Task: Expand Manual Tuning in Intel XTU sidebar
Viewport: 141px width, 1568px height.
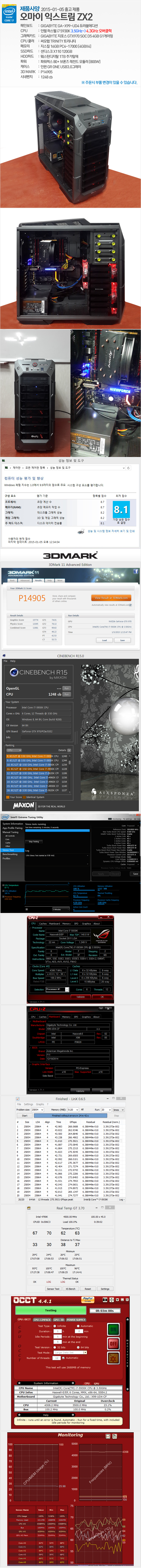Action: click(10, 832)
